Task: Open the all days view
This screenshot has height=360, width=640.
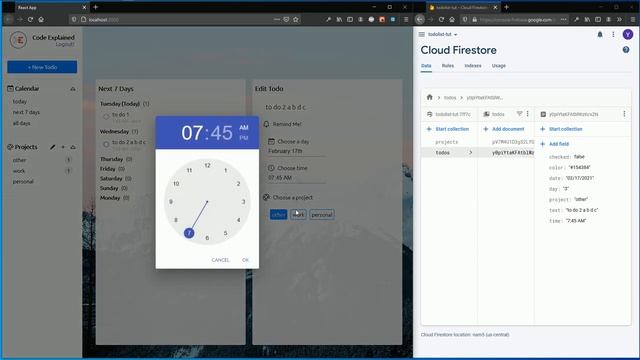Action: 22,123
